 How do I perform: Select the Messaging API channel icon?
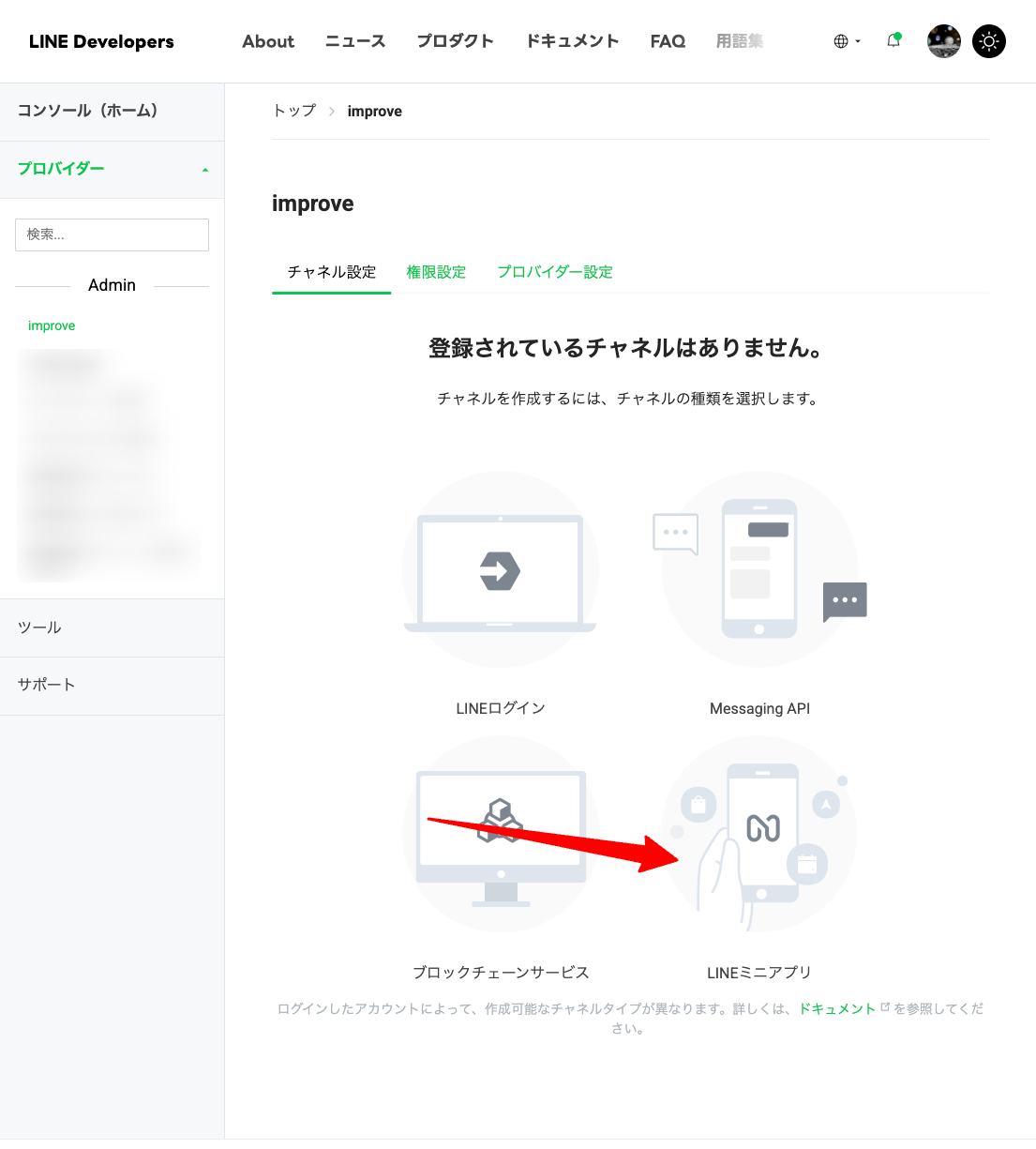tap(759, 570)
